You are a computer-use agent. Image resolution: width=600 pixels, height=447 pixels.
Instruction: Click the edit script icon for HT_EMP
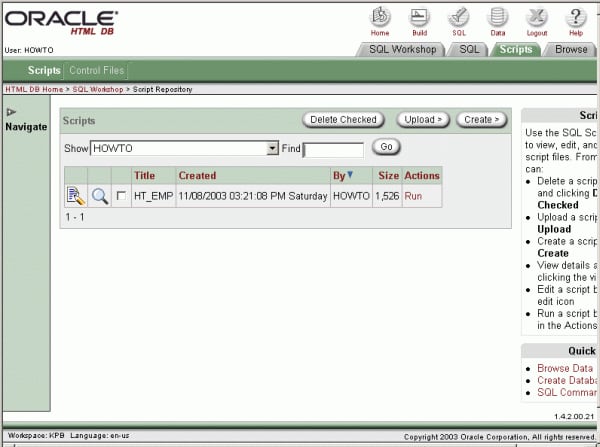coord(76,196)
